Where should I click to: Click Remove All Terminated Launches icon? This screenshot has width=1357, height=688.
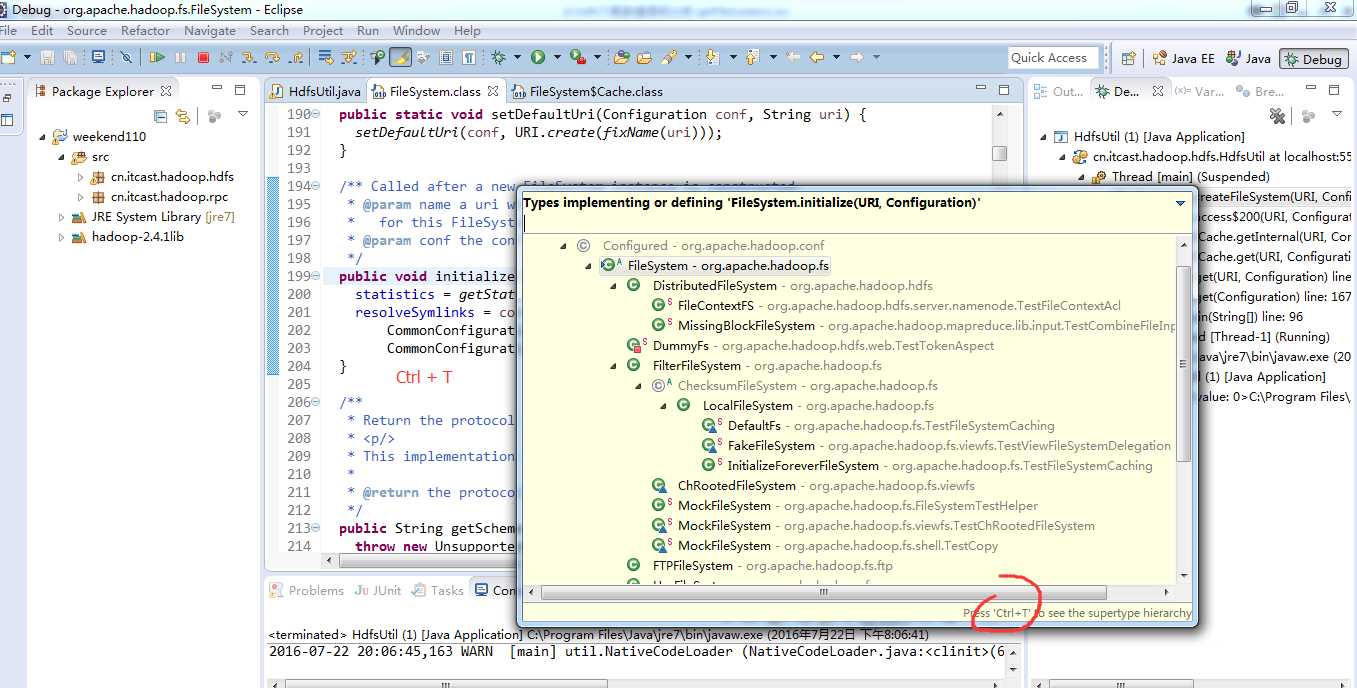(x=1277, y=116)
